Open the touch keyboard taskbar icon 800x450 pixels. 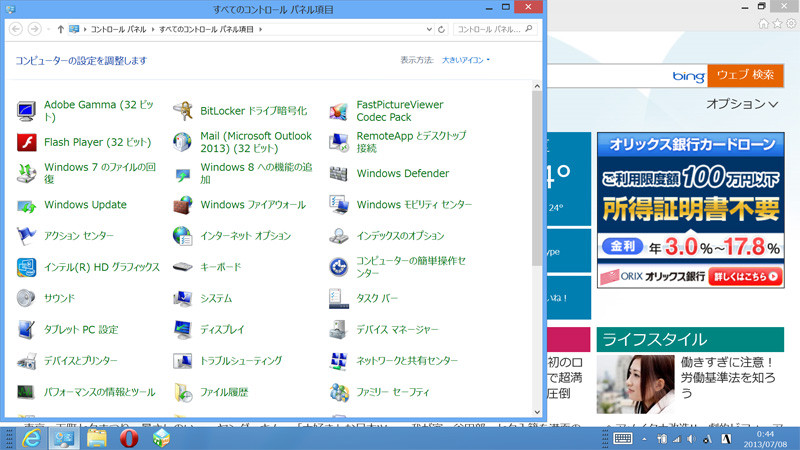point(623,438)
